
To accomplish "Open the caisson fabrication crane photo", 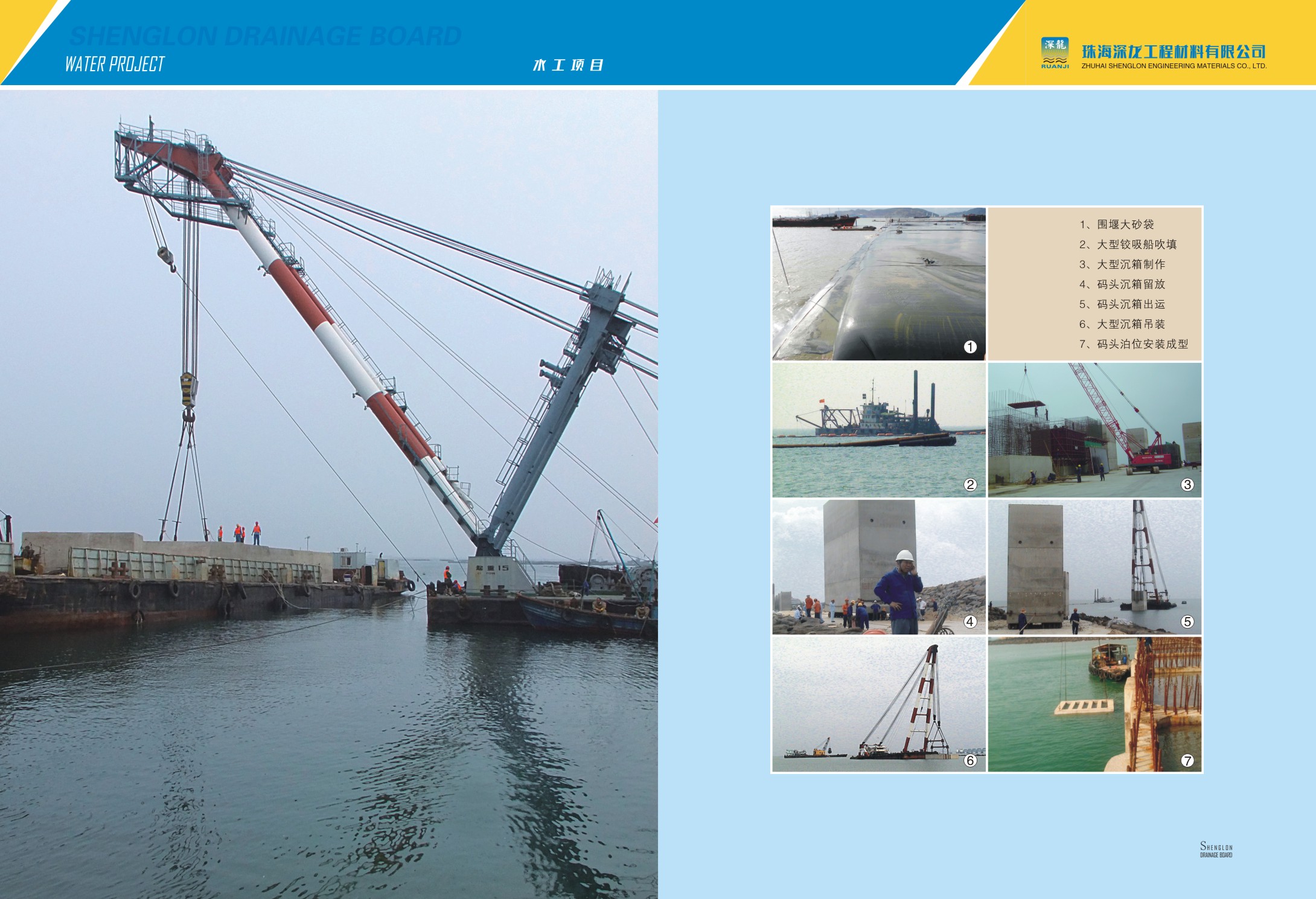I will point(1094,430).
